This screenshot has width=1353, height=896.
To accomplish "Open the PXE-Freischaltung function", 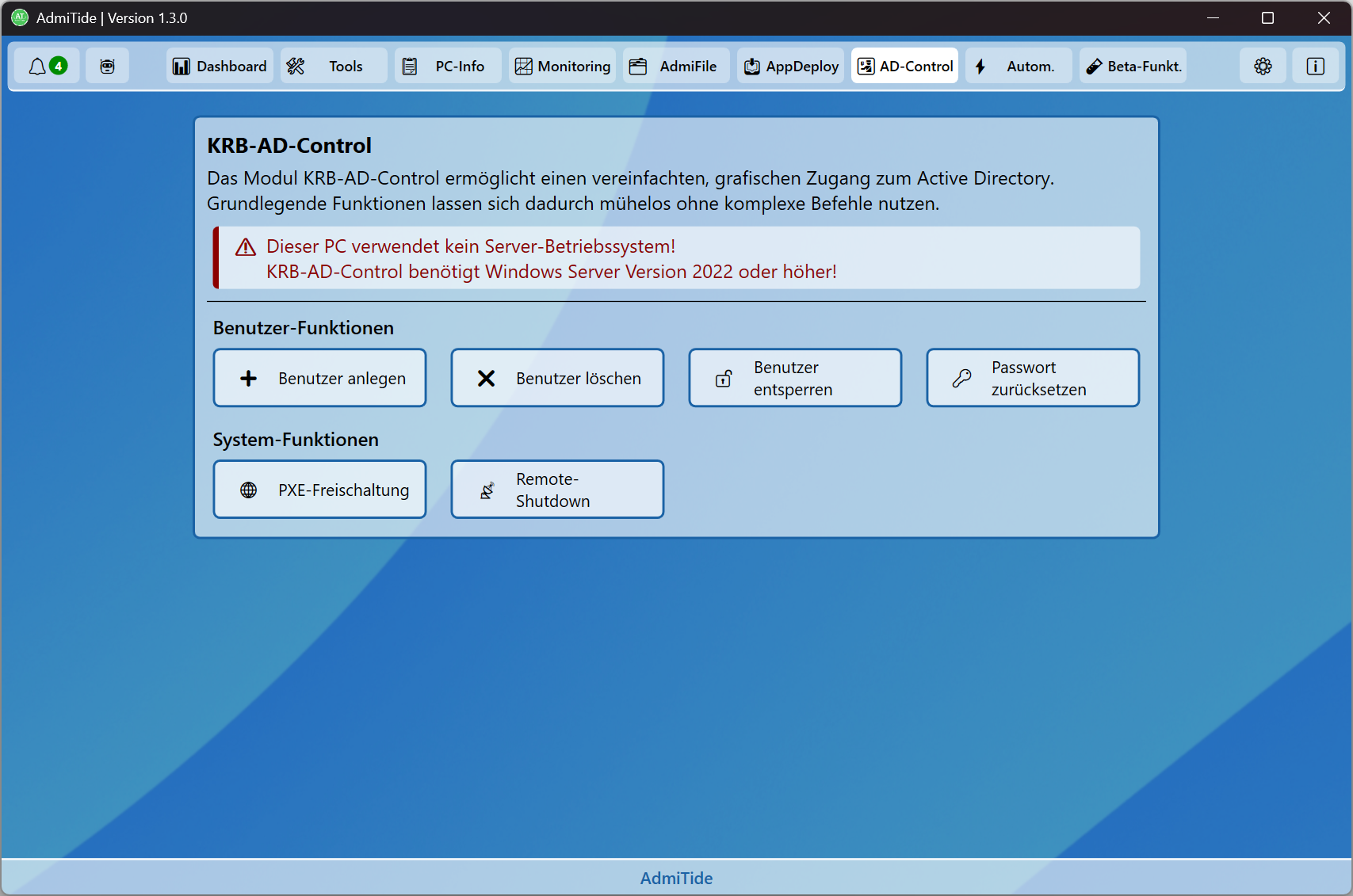I will pos(319,490).
